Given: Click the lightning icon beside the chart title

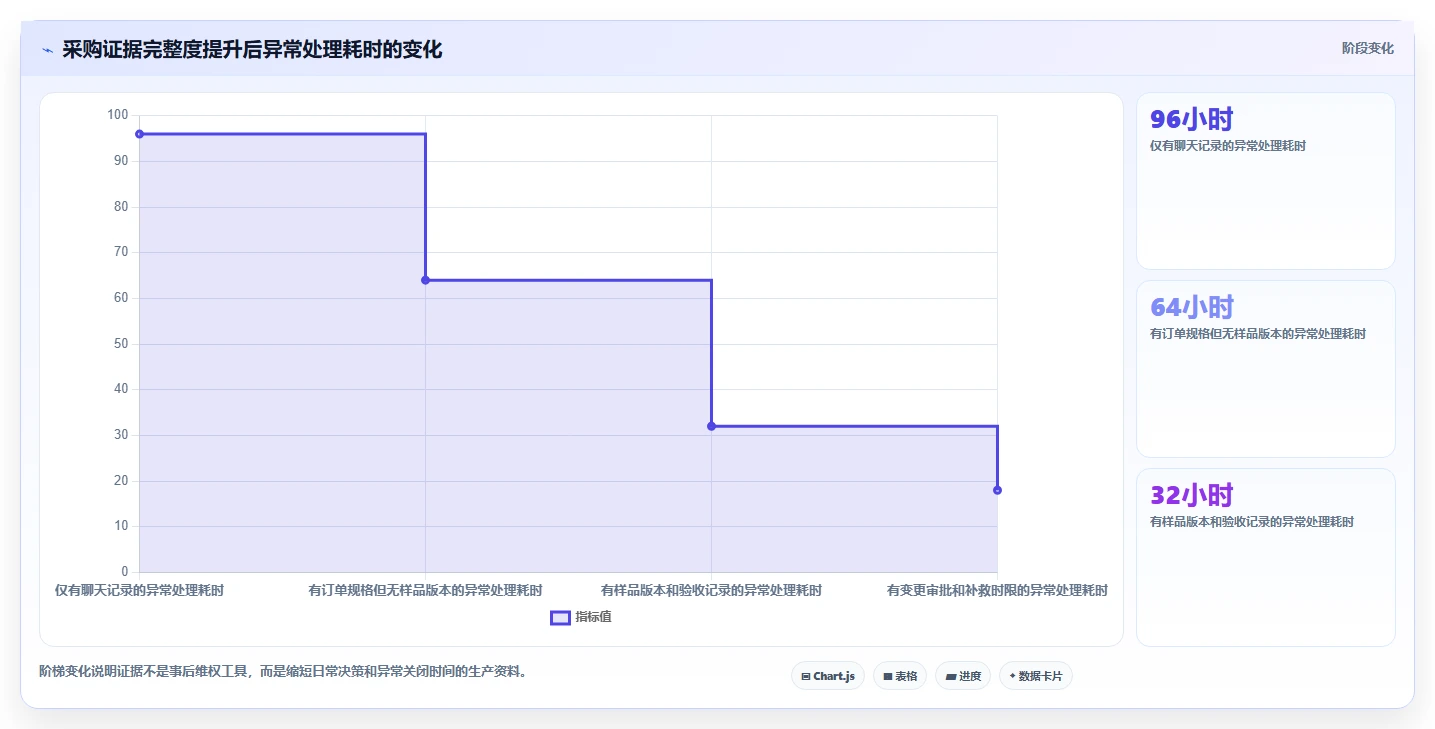Looking at the screenshot, I should (x=47, y=50).
